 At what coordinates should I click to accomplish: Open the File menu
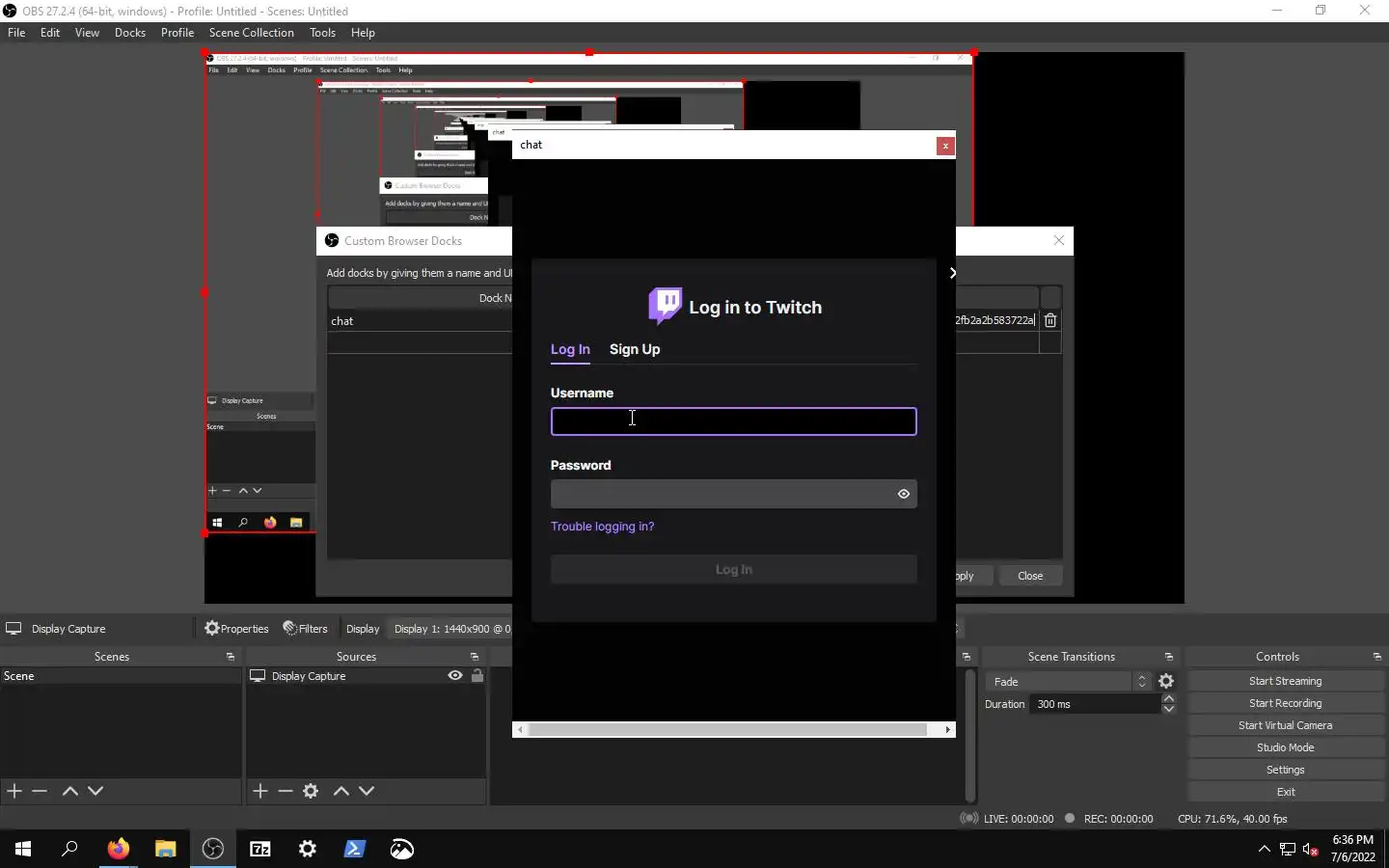coord(16,33)
